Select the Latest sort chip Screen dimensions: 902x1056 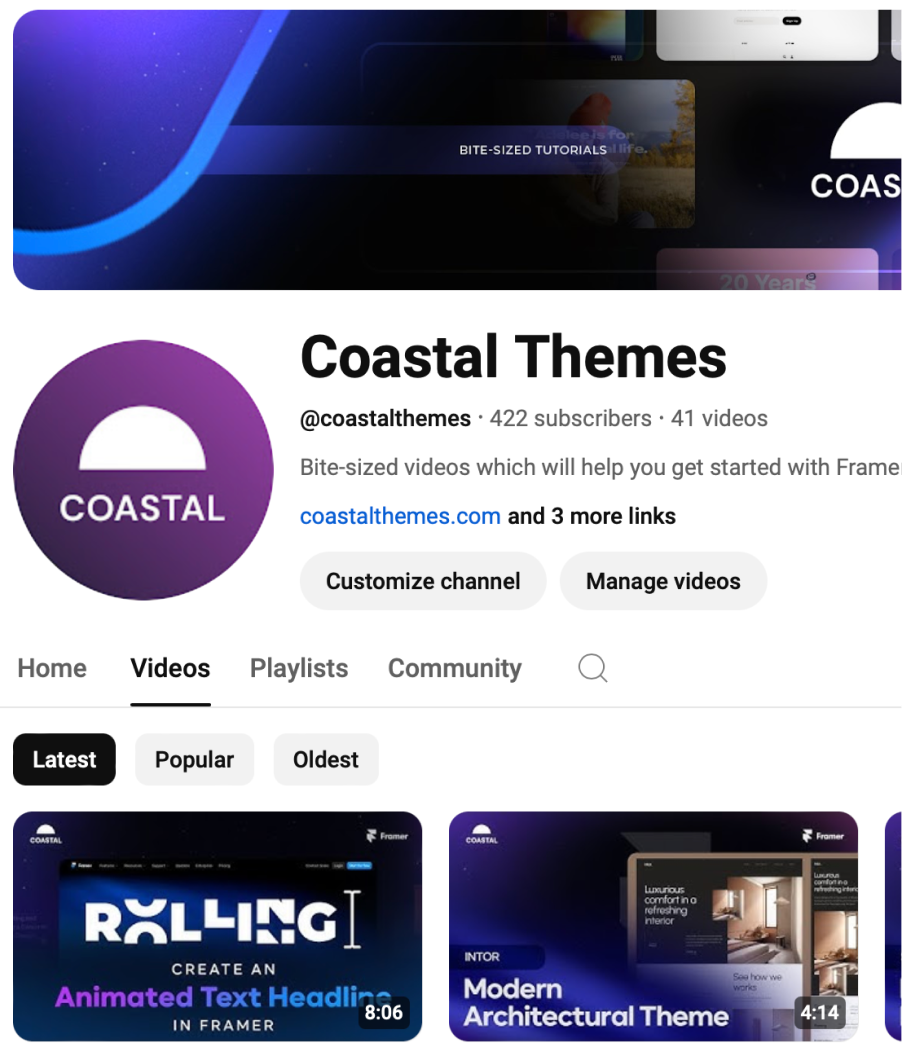(65, 759)
